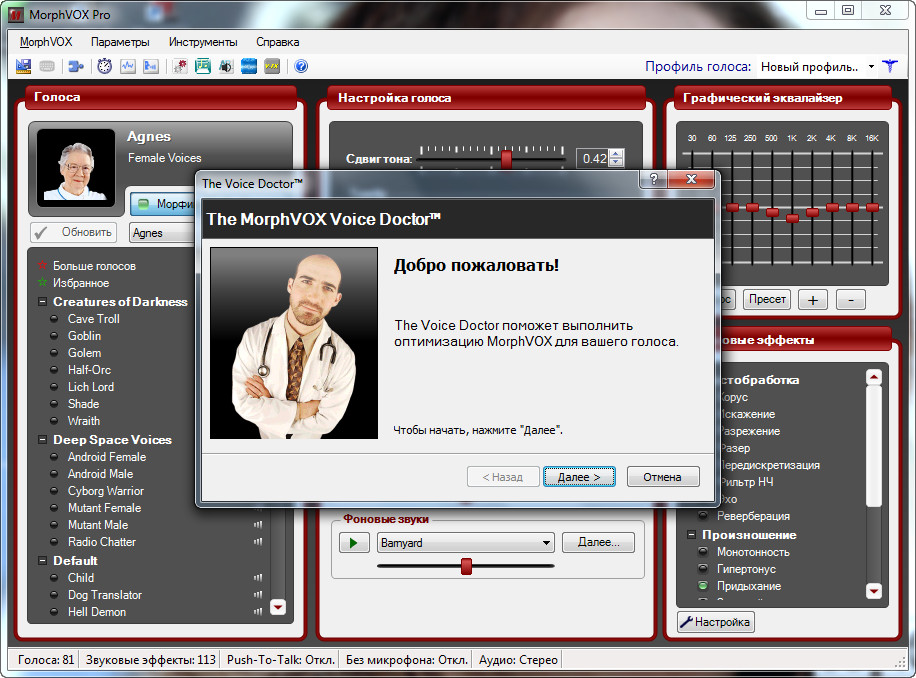Select the Goblin voice bullet

tap(54, 336)
